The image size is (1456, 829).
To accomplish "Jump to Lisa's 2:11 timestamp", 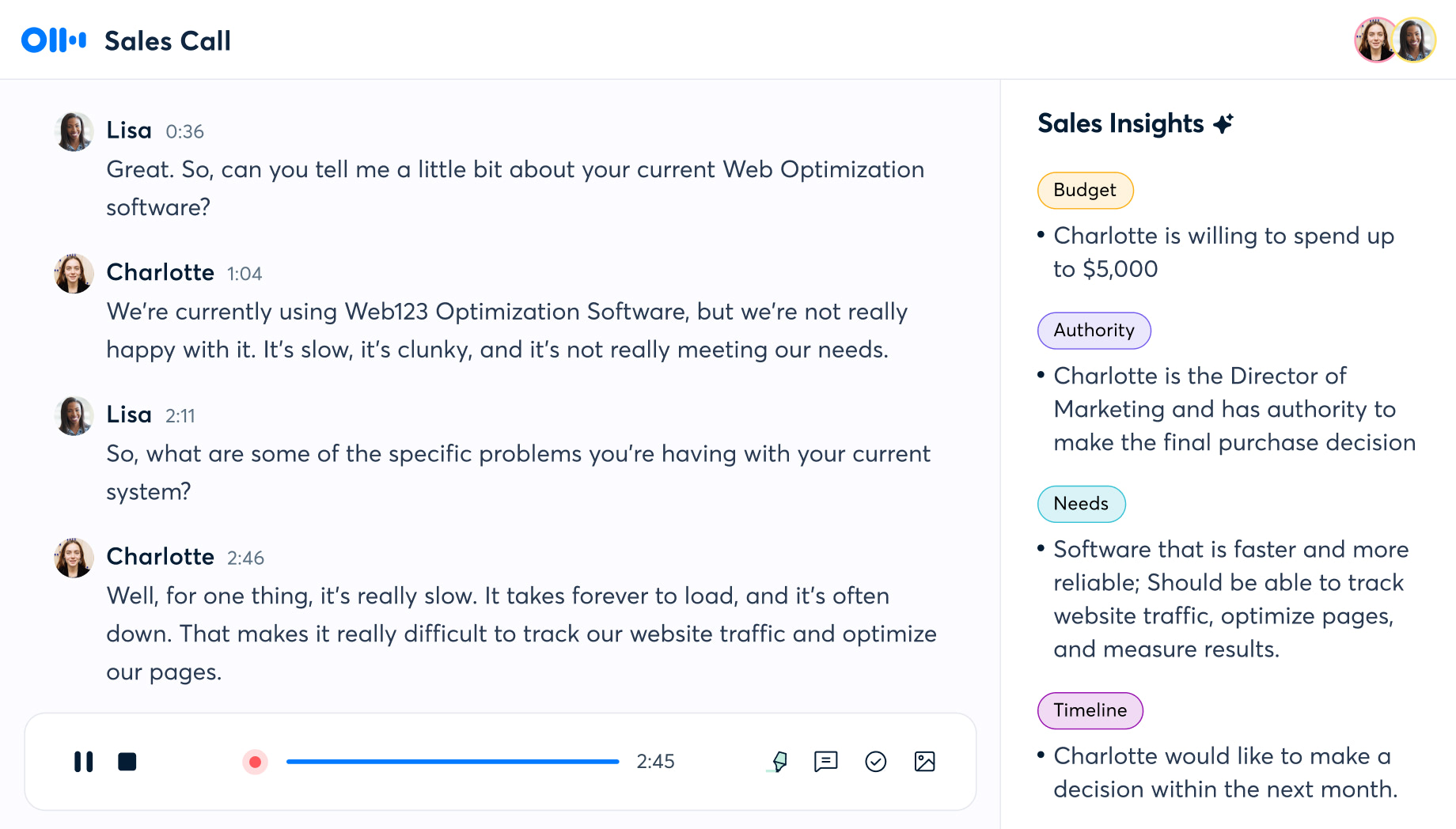I will pos(180,416).
